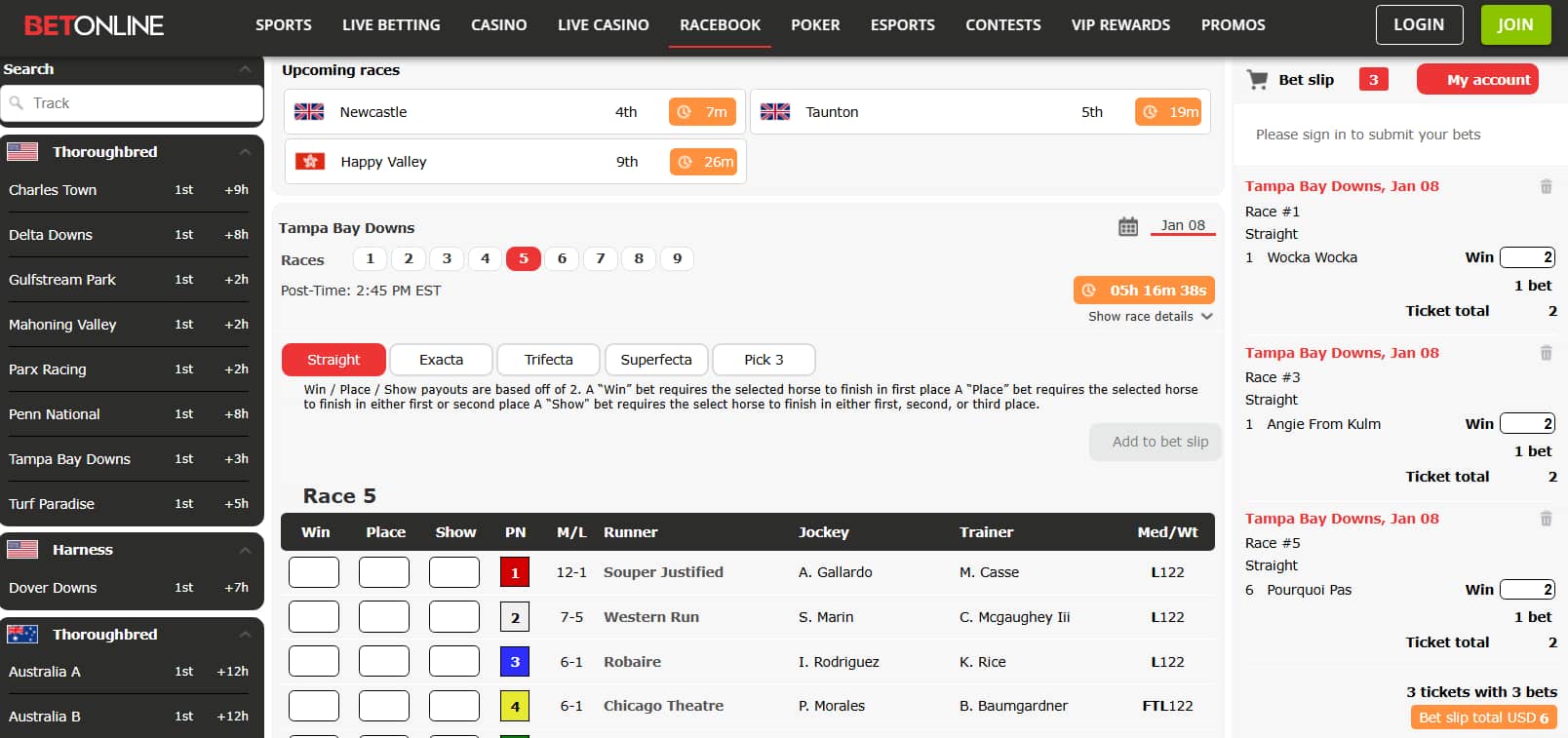Click the runner name Western Run
Screen dimensions: 1568x738
coord(651,617)
